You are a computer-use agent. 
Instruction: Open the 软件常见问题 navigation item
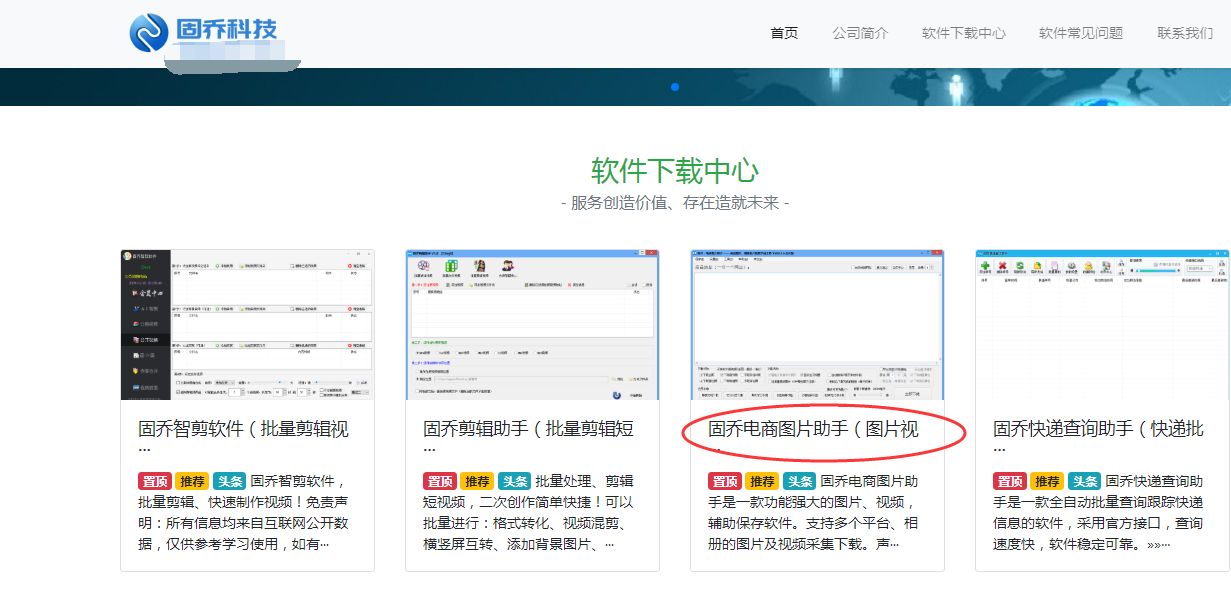[1080, 33]
